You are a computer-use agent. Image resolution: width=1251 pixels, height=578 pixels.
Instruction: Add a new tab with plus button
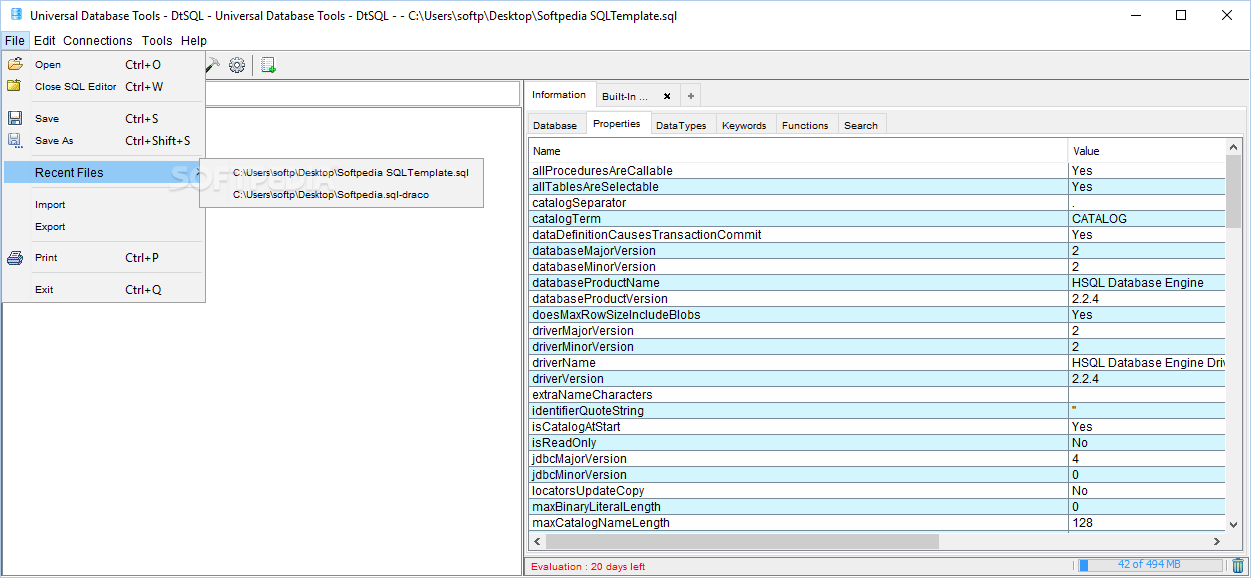pos(690,96)
